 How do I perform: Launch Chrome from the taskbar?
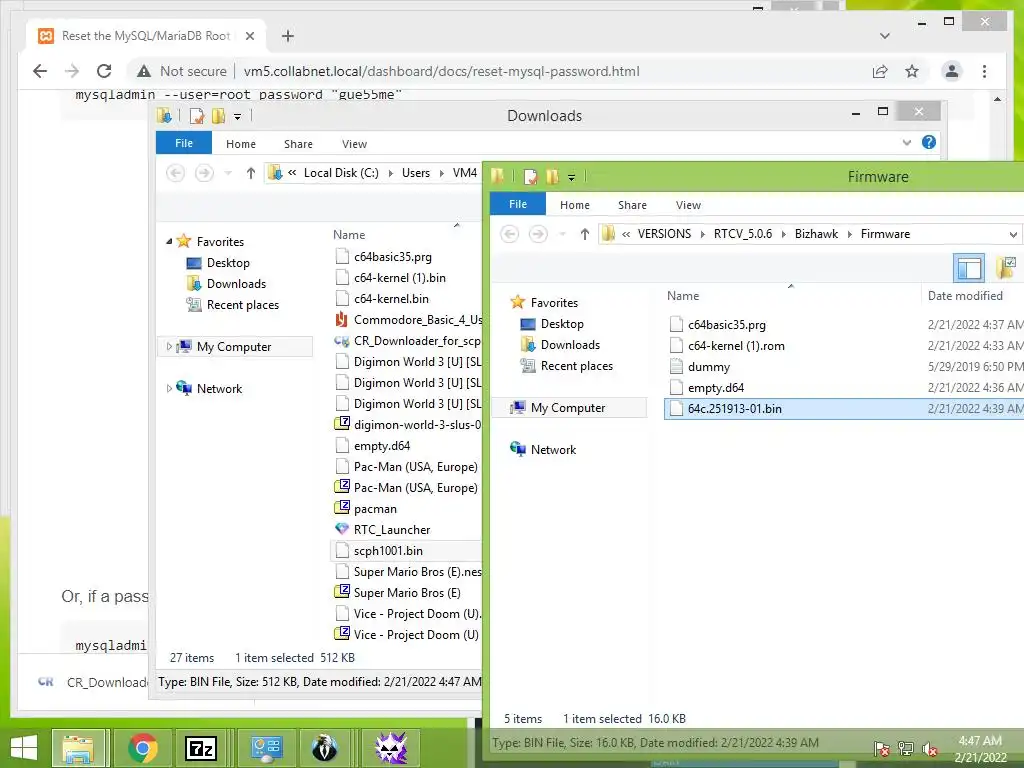(142, 748)
